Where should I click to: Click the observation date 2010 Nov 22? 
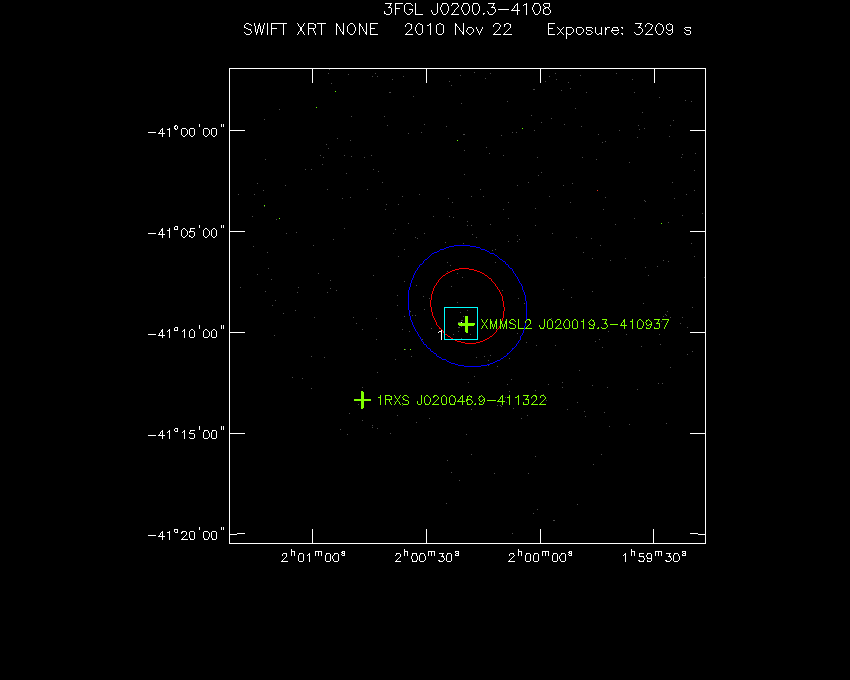[458, 29]
